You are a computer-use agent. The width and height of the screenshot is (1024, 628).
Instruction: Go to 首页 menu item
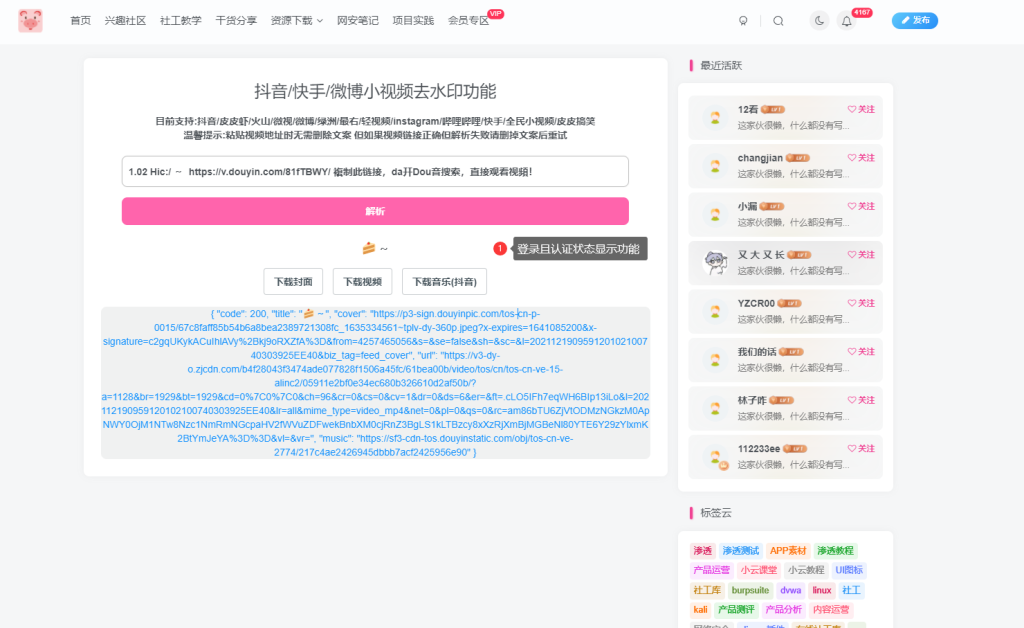[x=80, y=21]
